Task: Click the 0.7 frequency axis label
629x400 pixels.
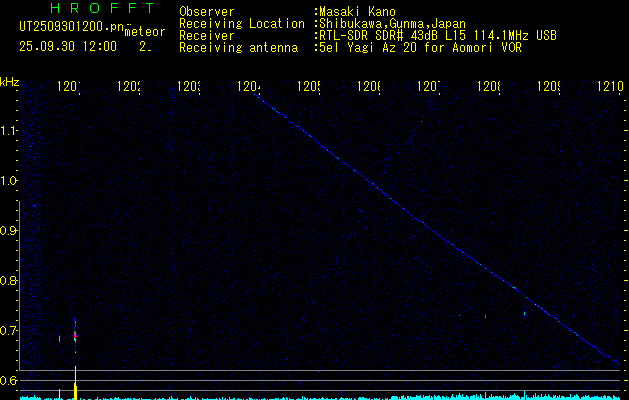Action: pyautogui.click(x=8, y=331)
